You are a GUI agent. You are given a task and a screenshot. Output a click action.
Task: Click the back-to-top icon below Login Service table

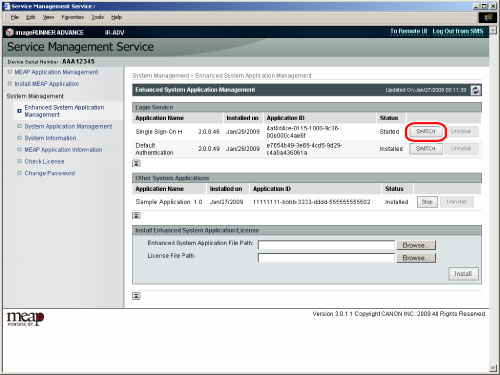point(136,163)
